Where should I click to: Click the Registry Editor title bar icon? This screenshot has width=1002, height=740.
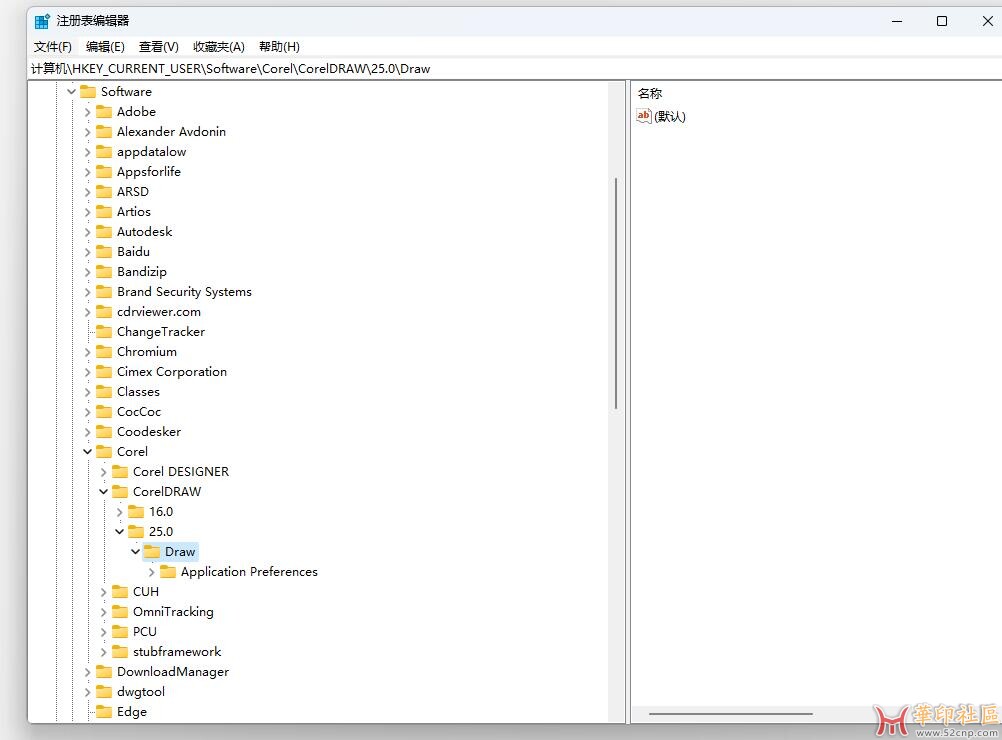click(x=42, y=21)
